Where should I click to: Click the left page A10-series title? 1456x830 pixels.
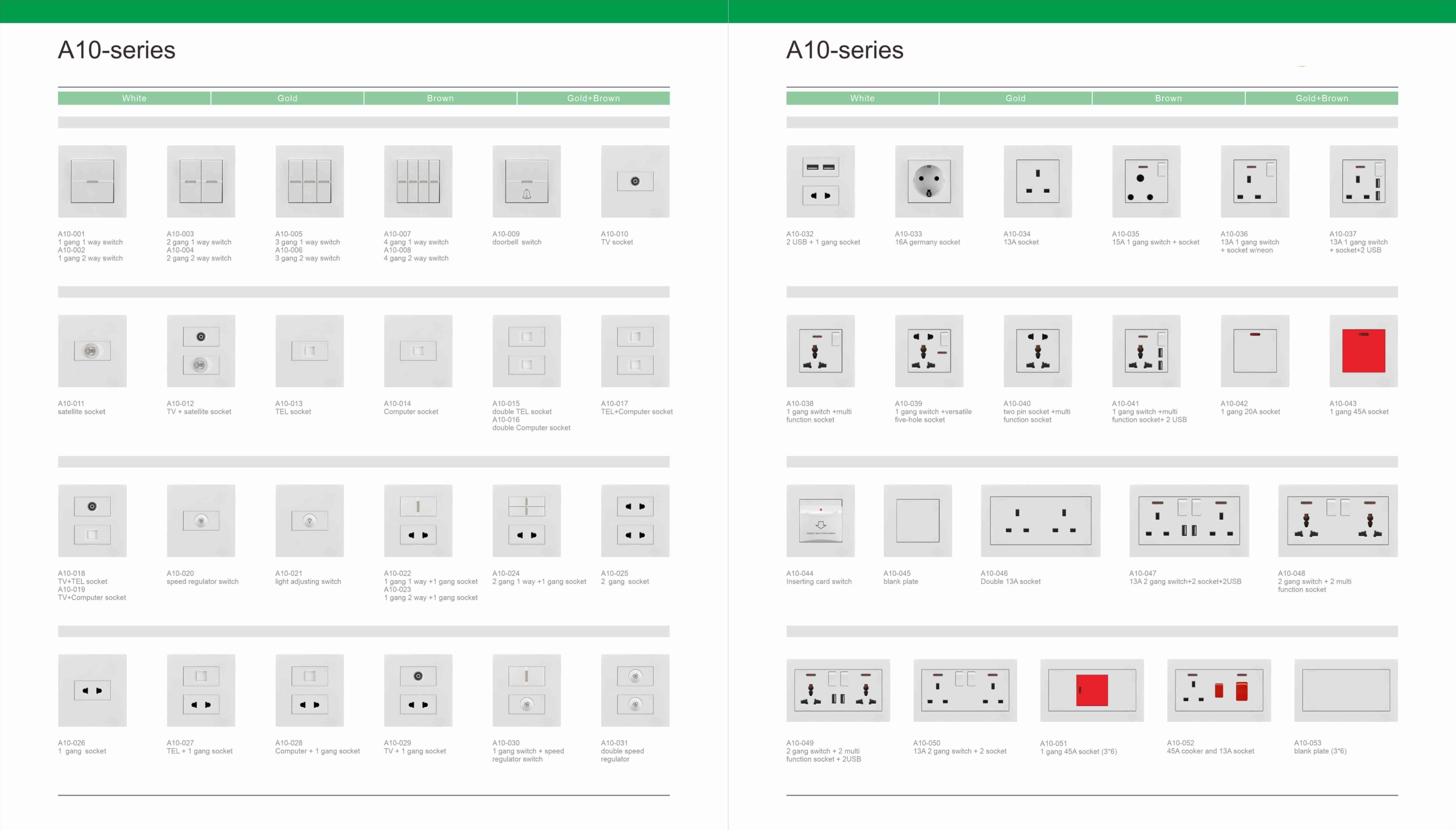117,50
